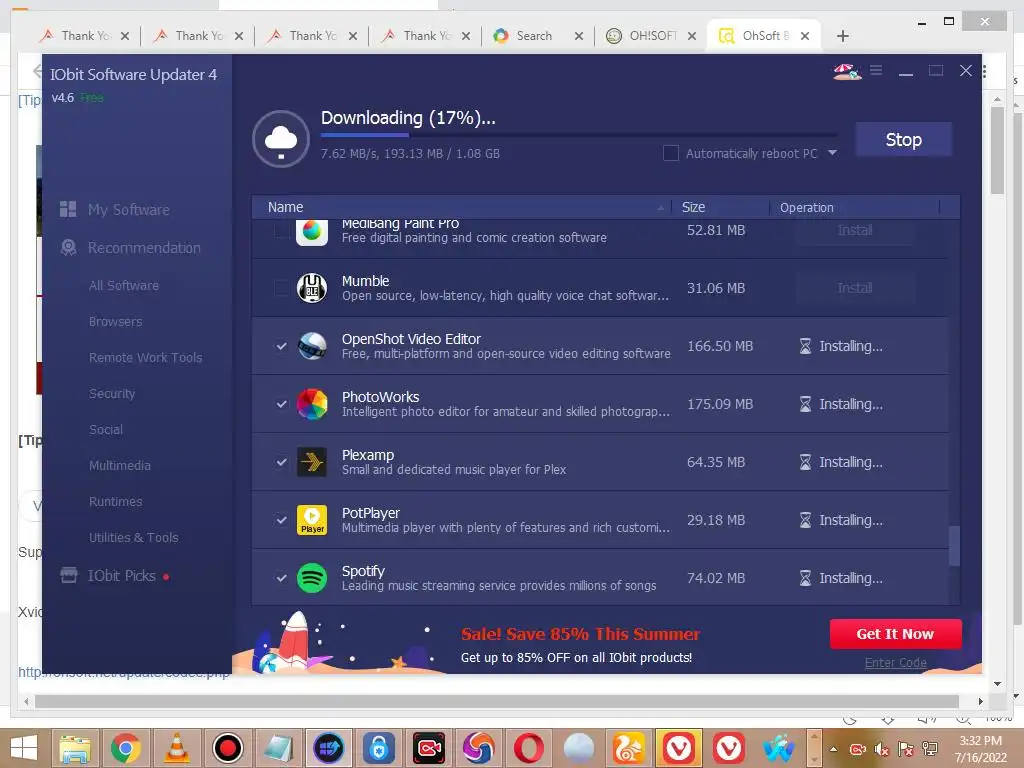Click the PotPlayer yellow icon
The width and height of the screenshot is (1024, 768).
pos(312,520)
